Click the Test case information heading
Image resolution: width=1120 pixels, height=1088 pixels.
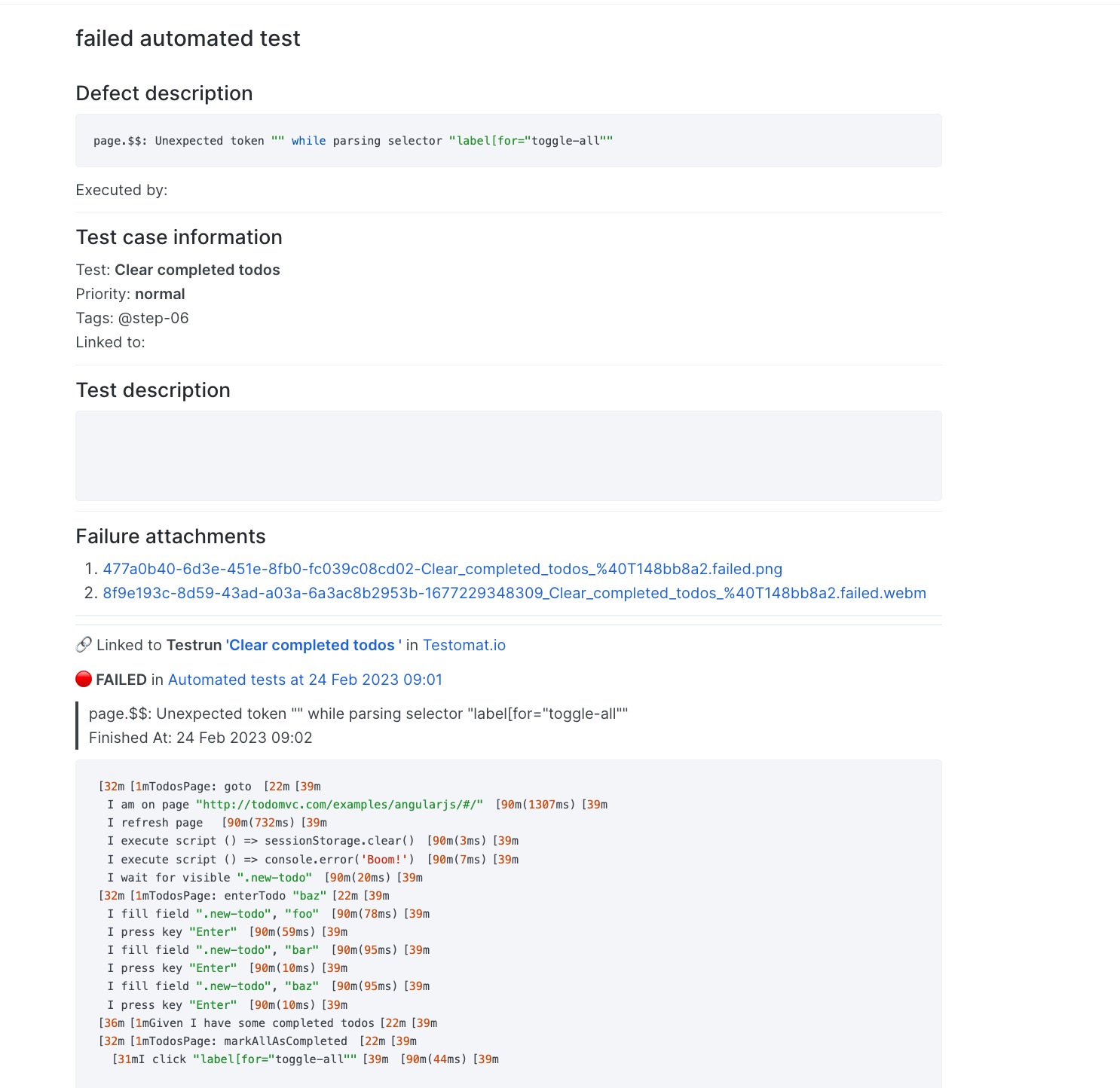coord(179,237)
